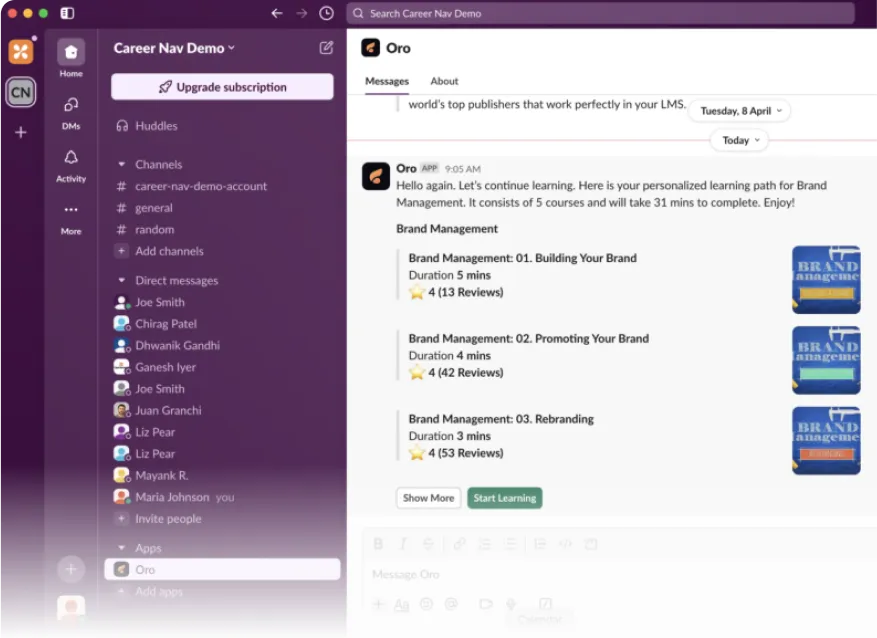Image resolution: width=877 pixels, height=638 pixels.
Task: Add a new workspace with plus icon
Action: coord(21,133)
